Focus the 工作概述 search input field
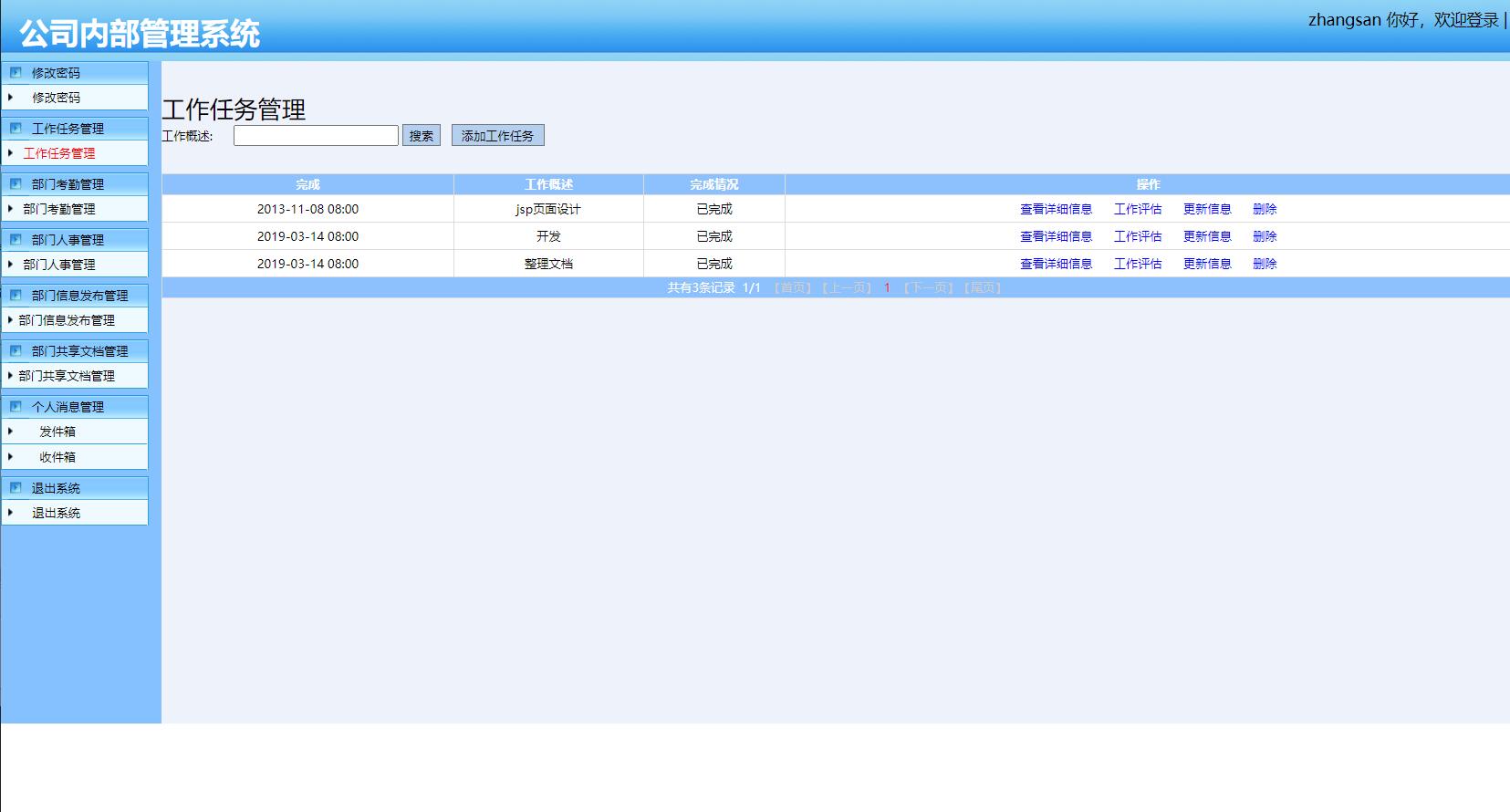Viewport: 1510px width, 812px height. click(316, 136)
